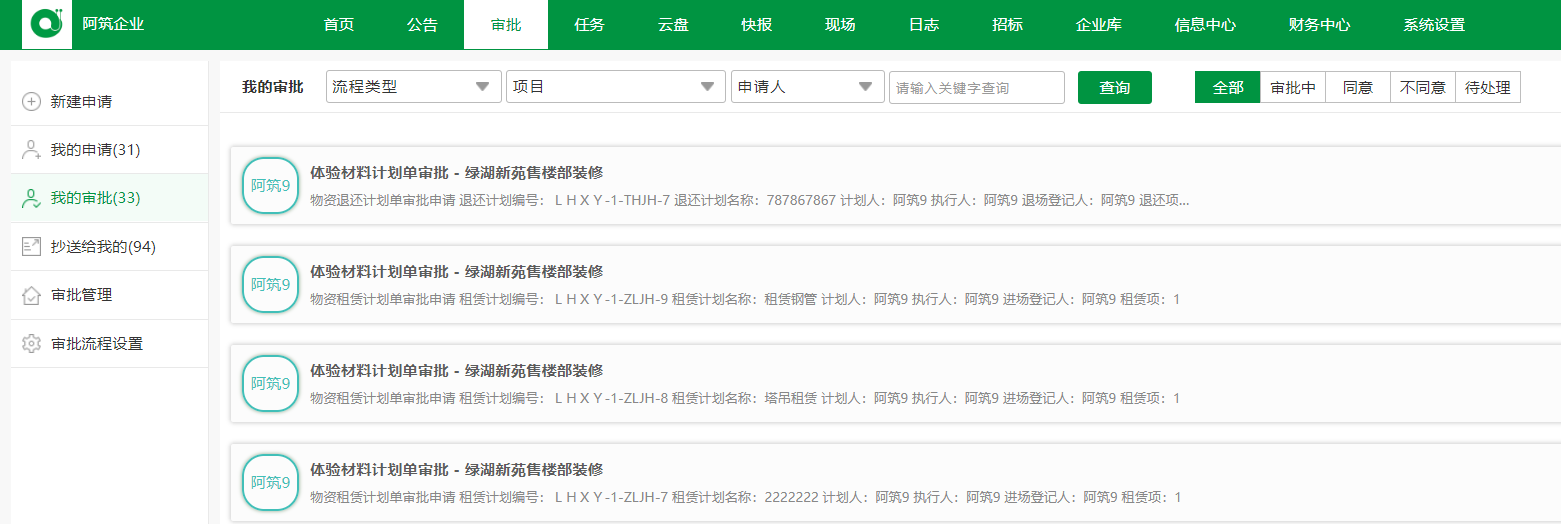This screenshot has height=524, width=1561.
Task: Click the 审批管理 house icon
Action: [31, 295]
